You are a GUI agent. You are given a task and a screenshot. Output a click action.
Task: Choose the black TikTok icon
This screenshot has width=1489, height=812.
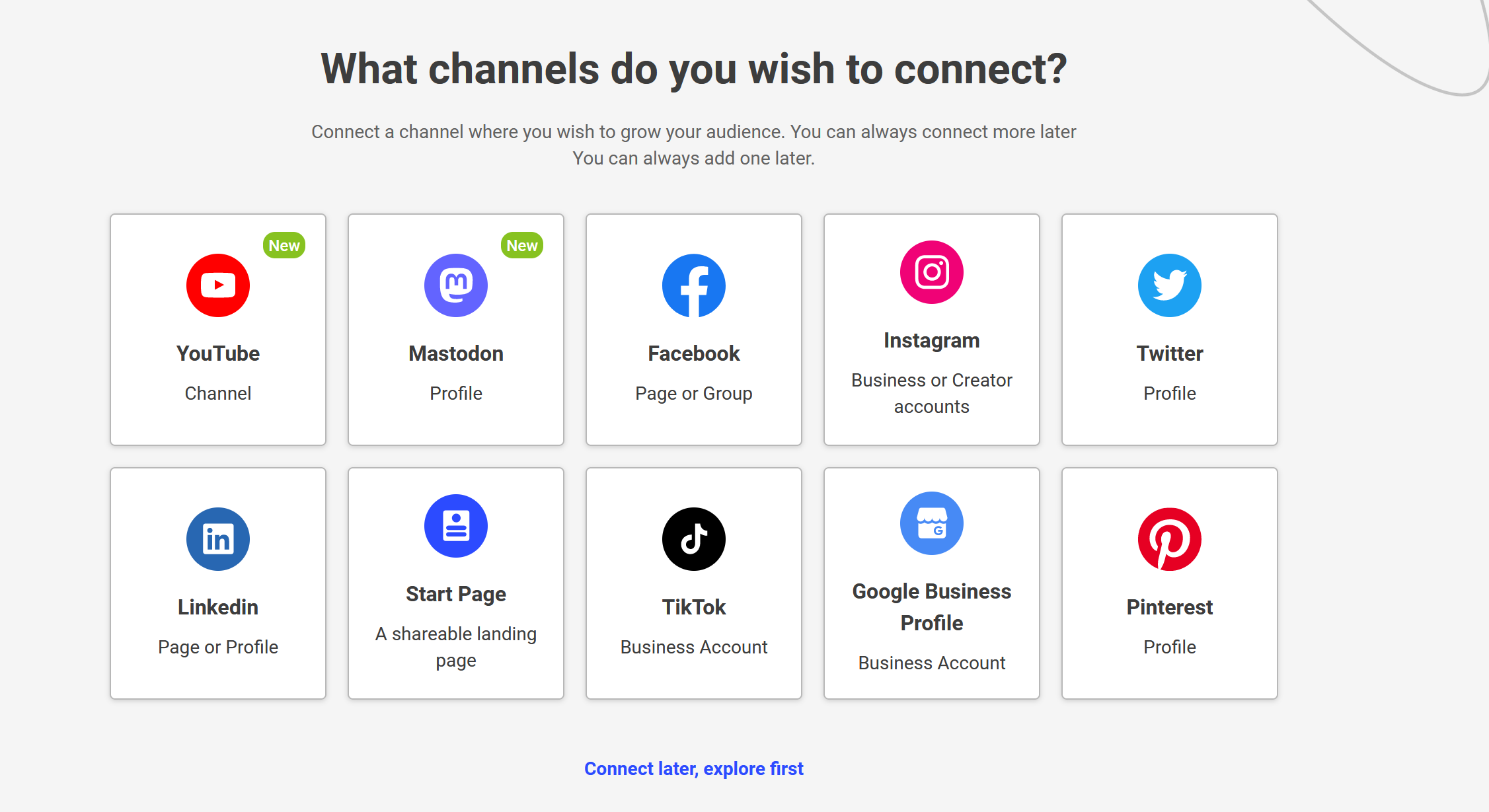(694, 539)
